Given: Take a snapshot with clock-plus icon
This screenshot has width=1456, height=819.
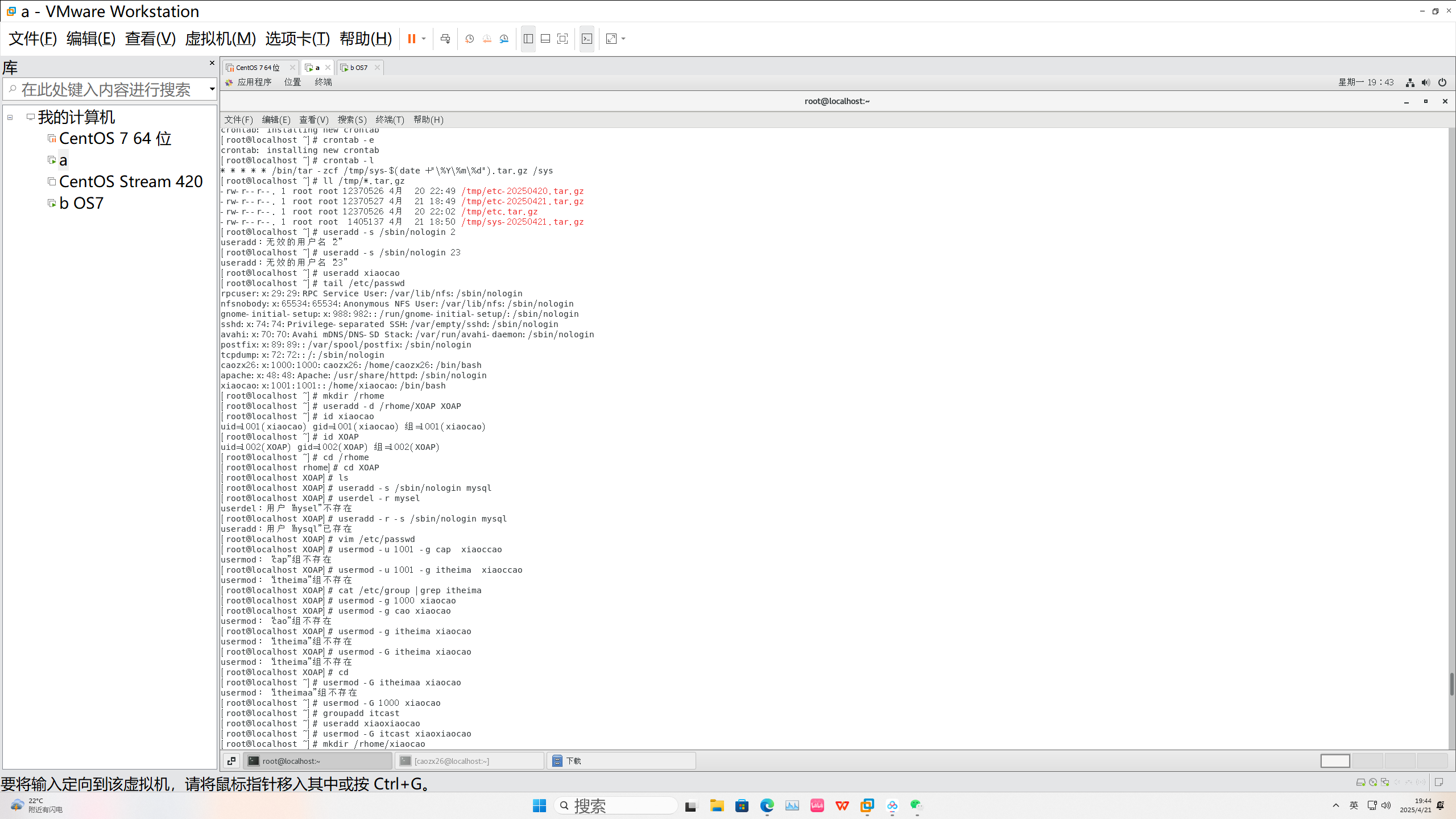Looking at the screenshot, I should (469, 39).
